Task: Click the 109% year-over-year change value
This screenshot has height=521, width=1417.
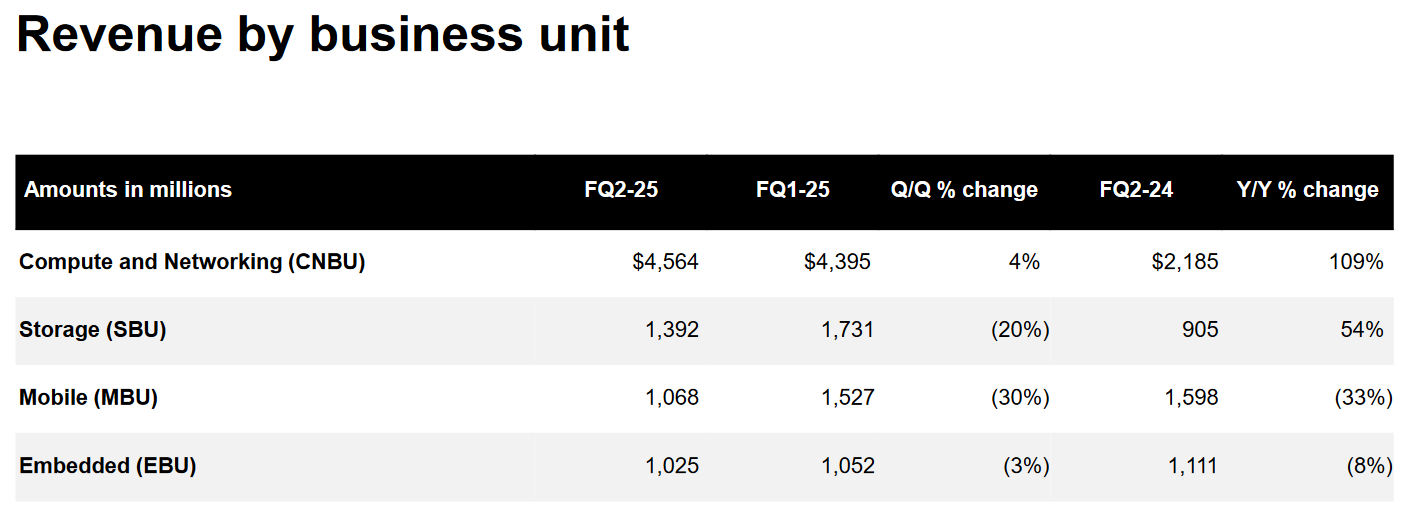Action: click(x=1356, y=263)
